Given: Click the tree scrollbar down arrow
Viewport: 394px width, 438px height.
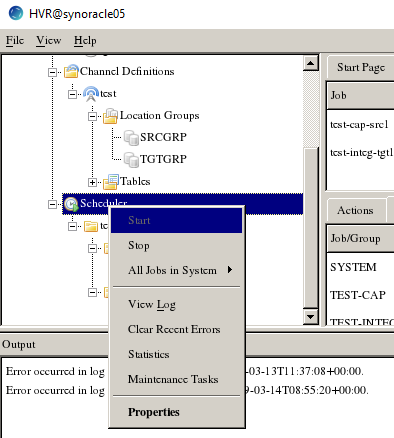Looking at the screenshot, I should [x=311, y=317].
